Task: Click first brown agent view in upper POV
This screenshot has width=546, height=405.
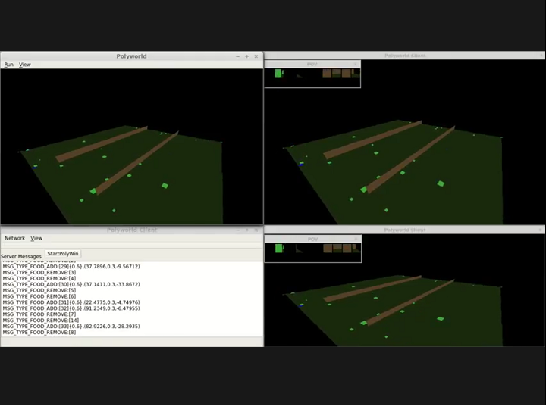Action: tap(327, 73)
